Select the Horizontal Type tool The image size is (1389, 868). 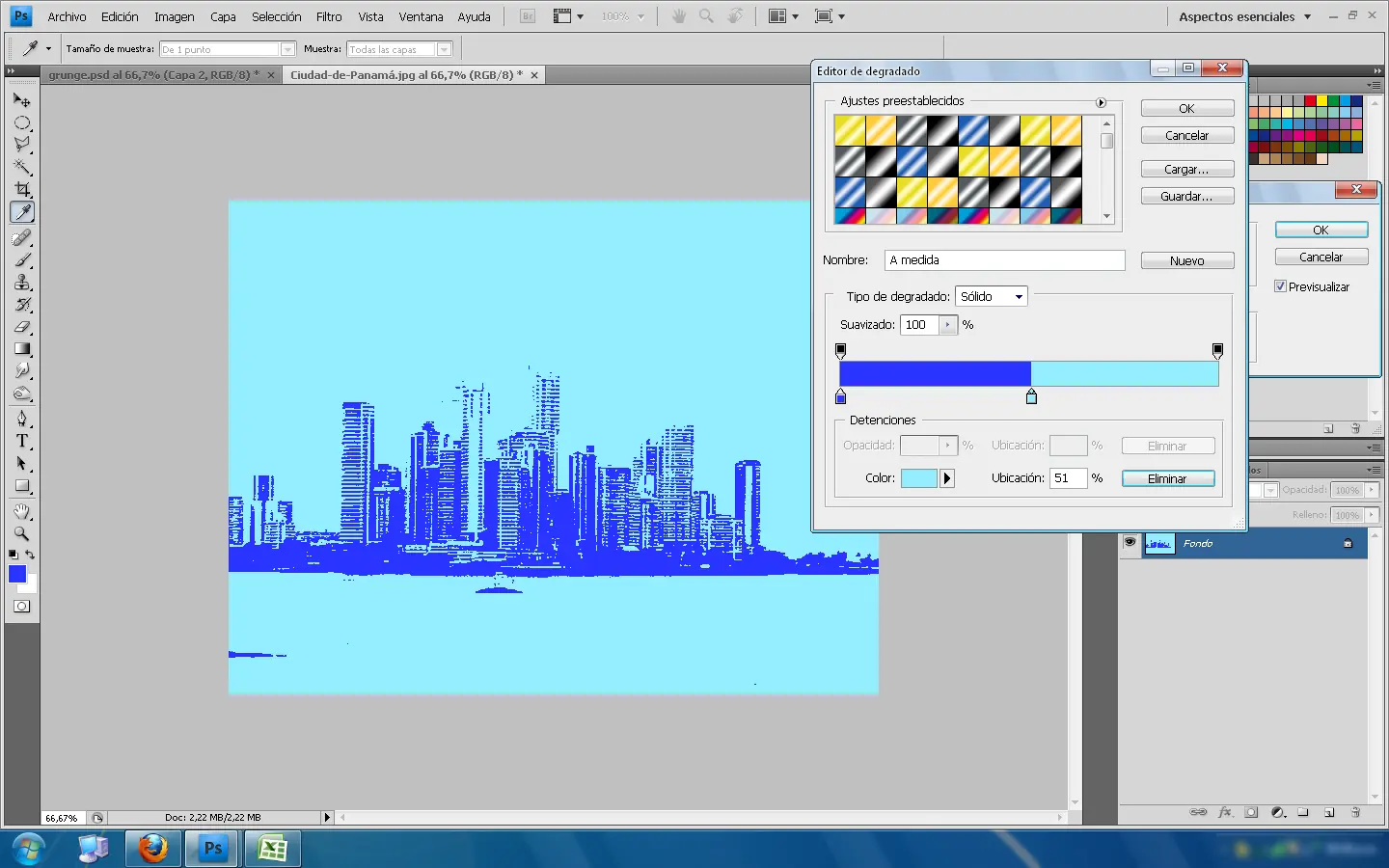[x=21, y=441]
